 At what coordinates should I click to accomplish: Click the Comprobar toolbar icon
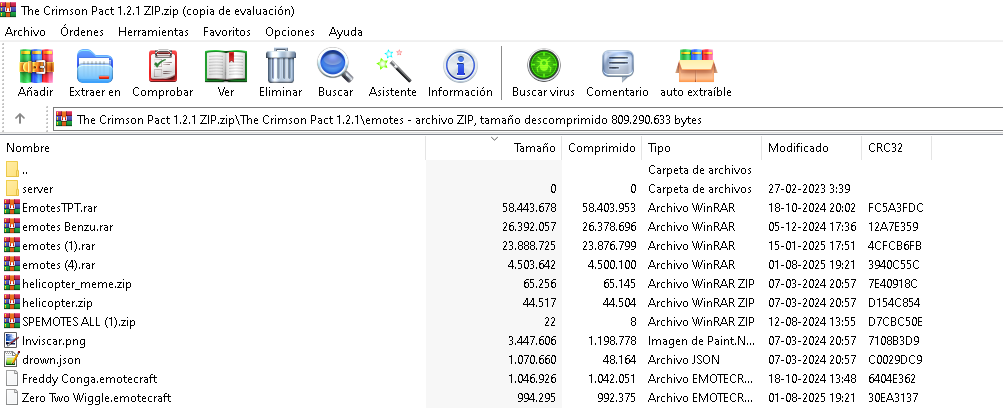(162, 66)
